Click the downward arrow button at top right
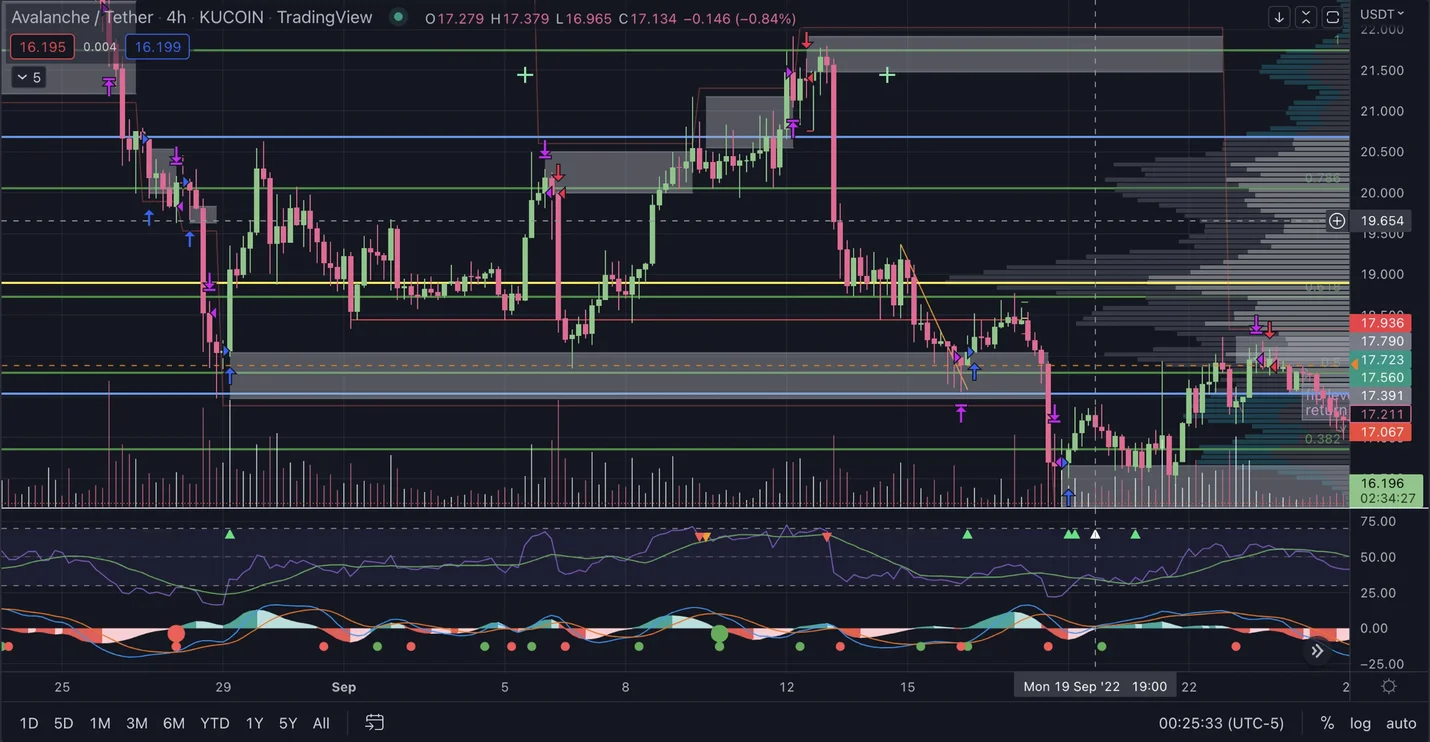1430x742 pixels. 1279,17
